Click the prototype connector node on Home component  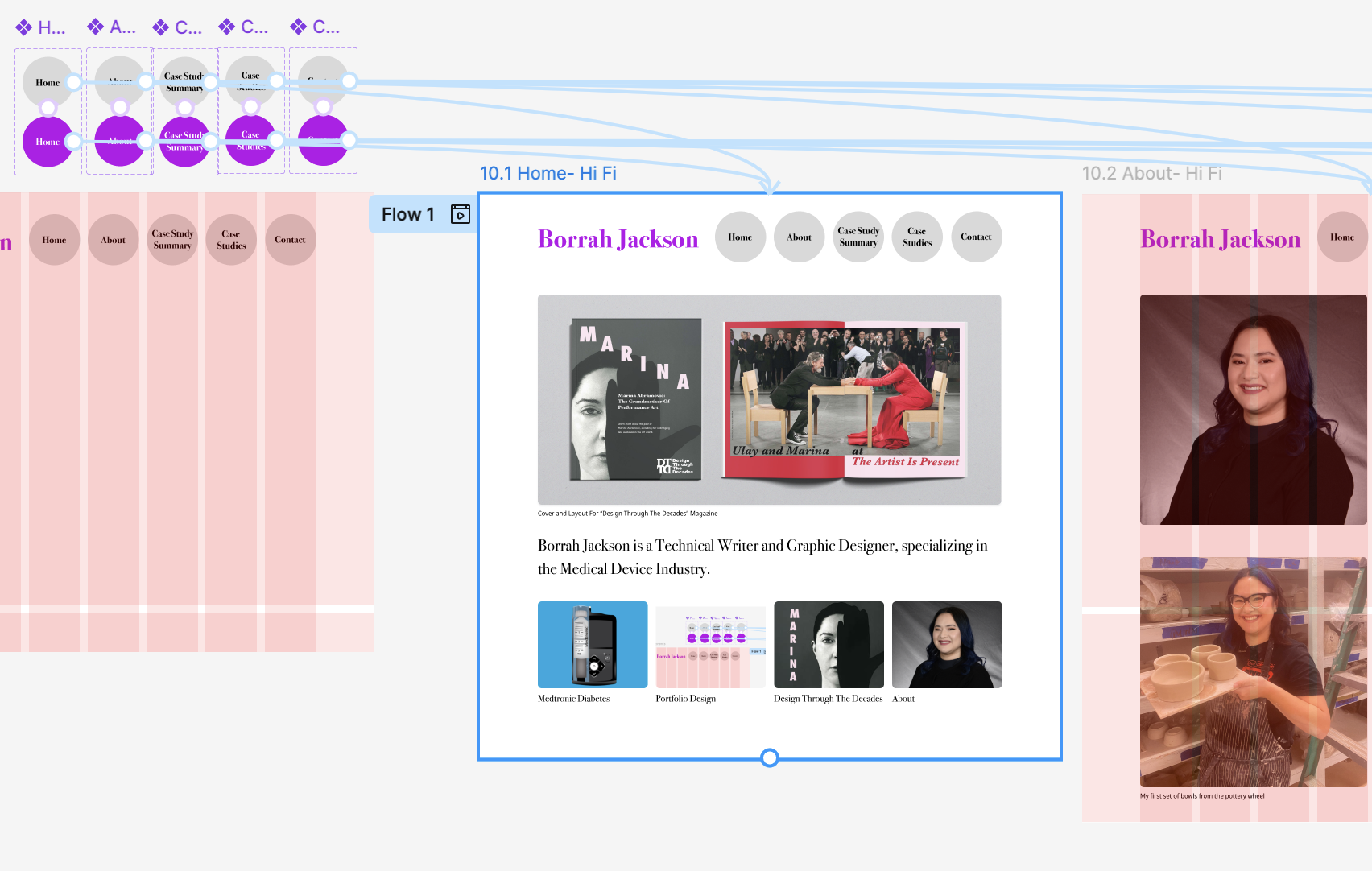[x=72, y=81]
